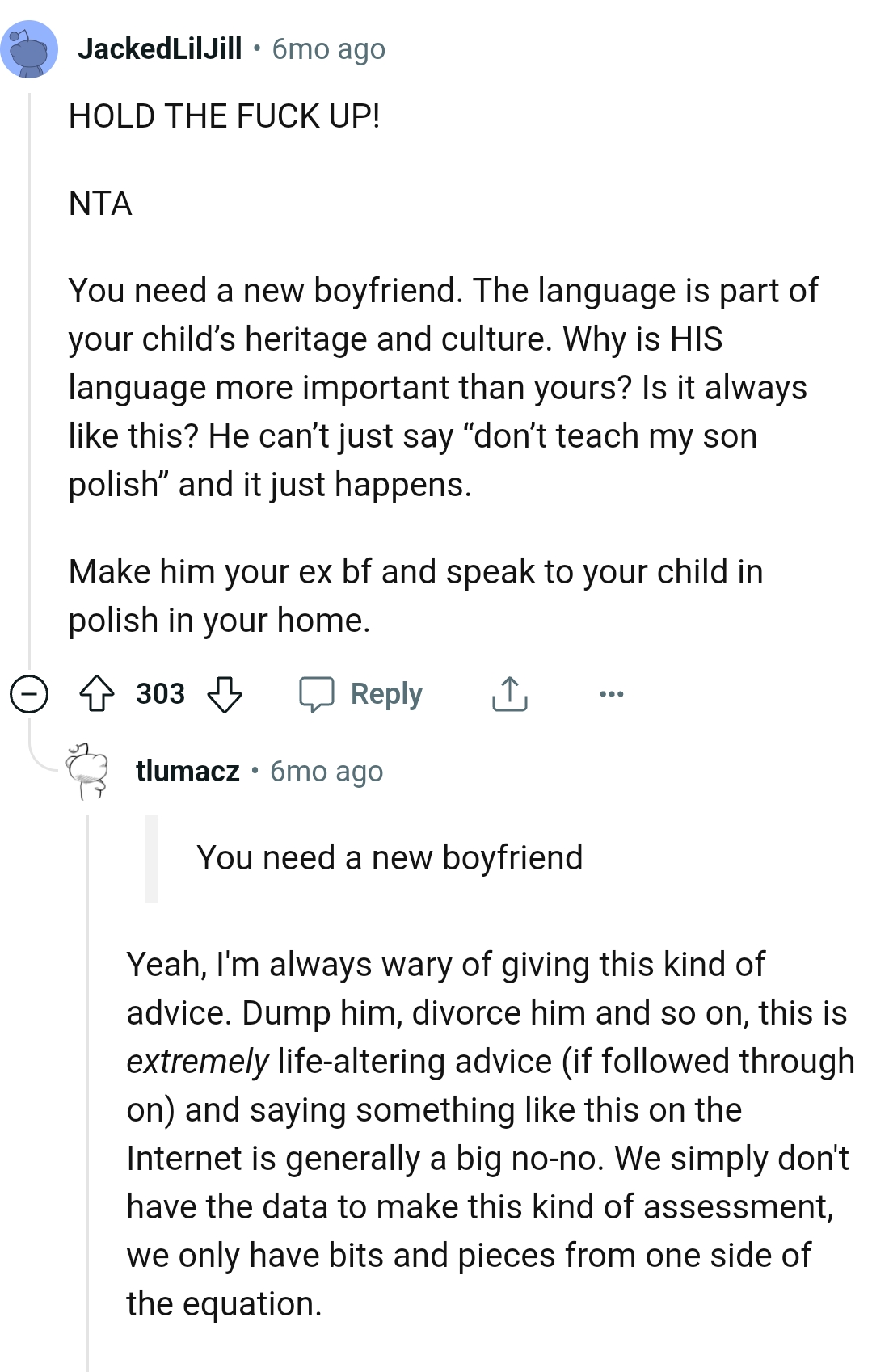Open tlumacz's profile by clicking the username
The height and width of the screenshot is (1372, 872).
(x=187, y=772)
